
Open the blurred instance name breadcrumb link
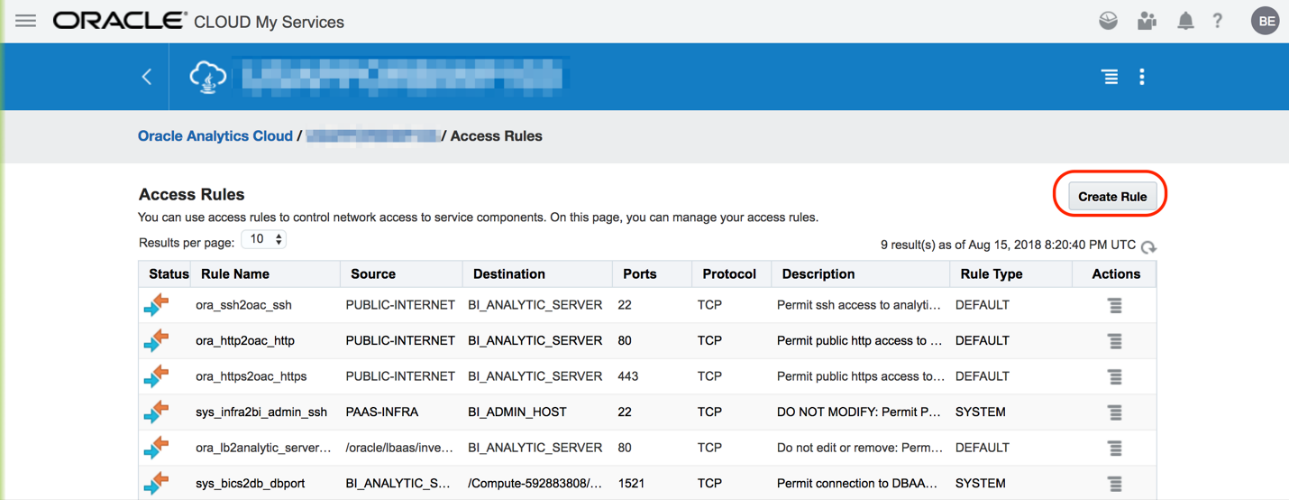[x=373, y=136]
